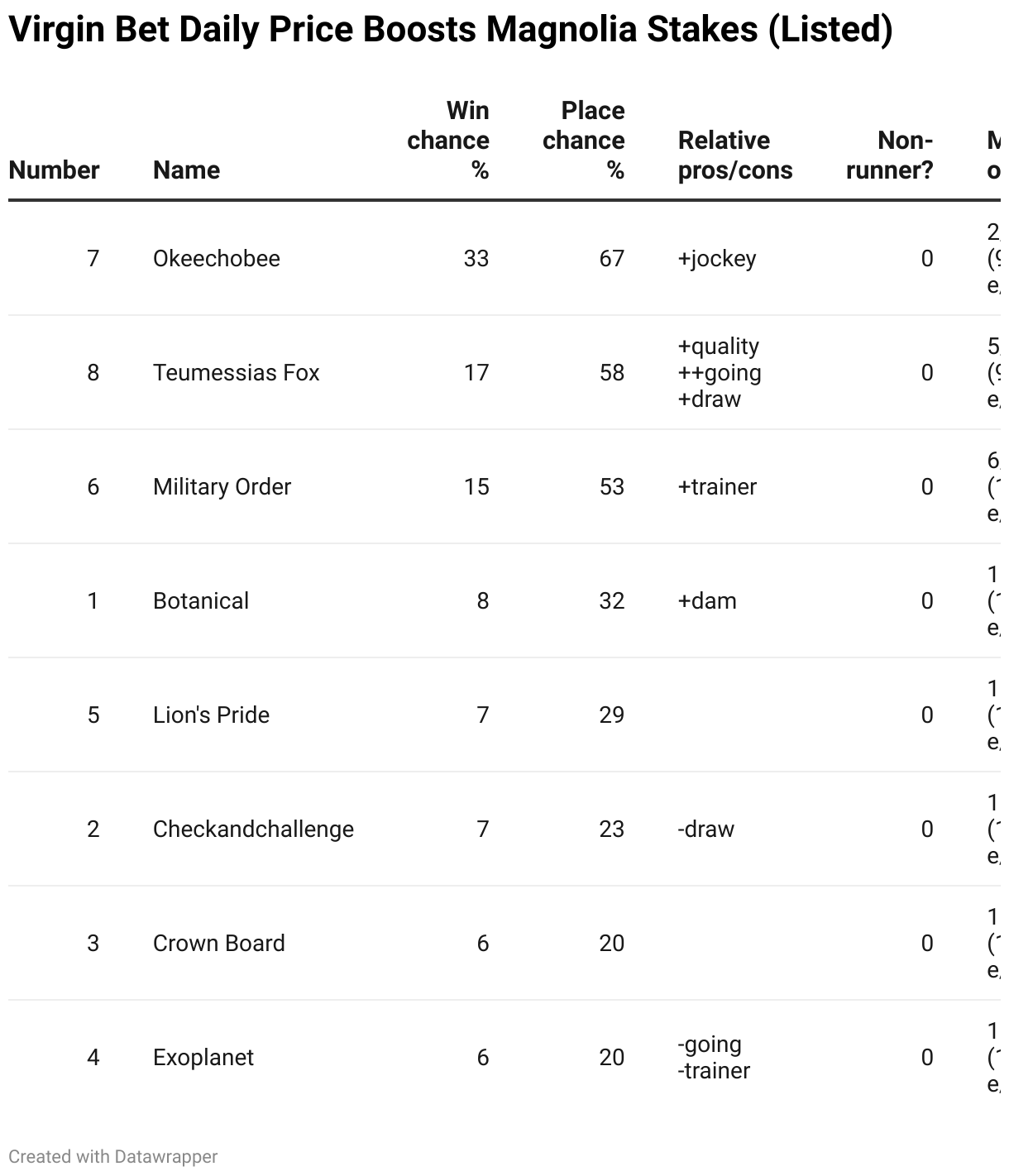
Task: Click the Name column header
Action: click(186, 170)
